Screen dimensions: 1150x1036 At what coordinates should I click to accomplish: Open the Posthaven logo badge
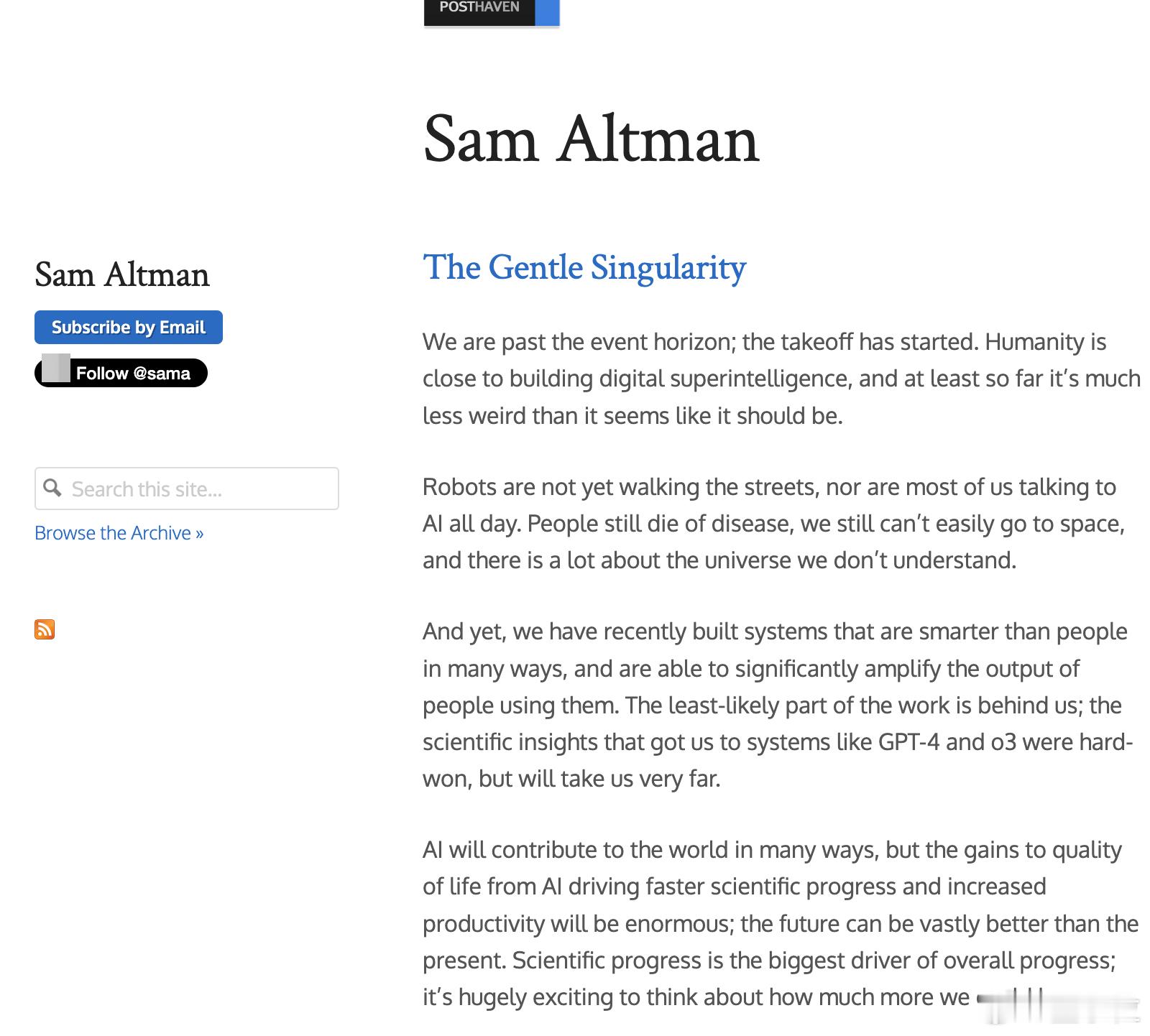492,12
